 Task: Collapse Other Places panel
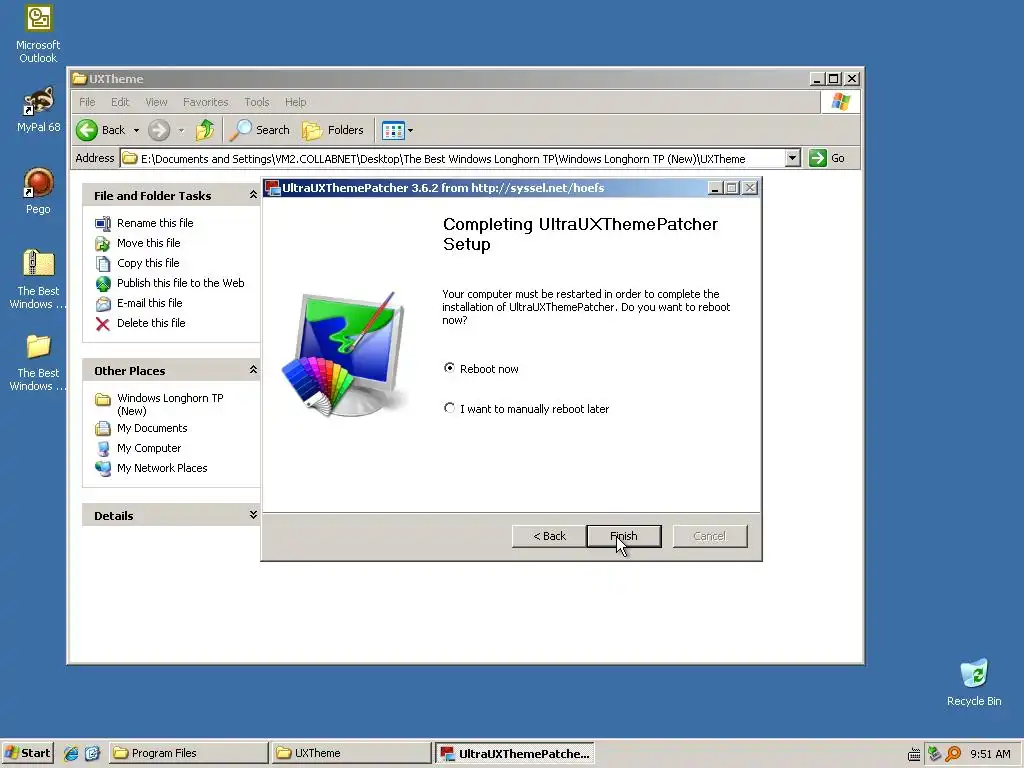(x=253, y=370)
